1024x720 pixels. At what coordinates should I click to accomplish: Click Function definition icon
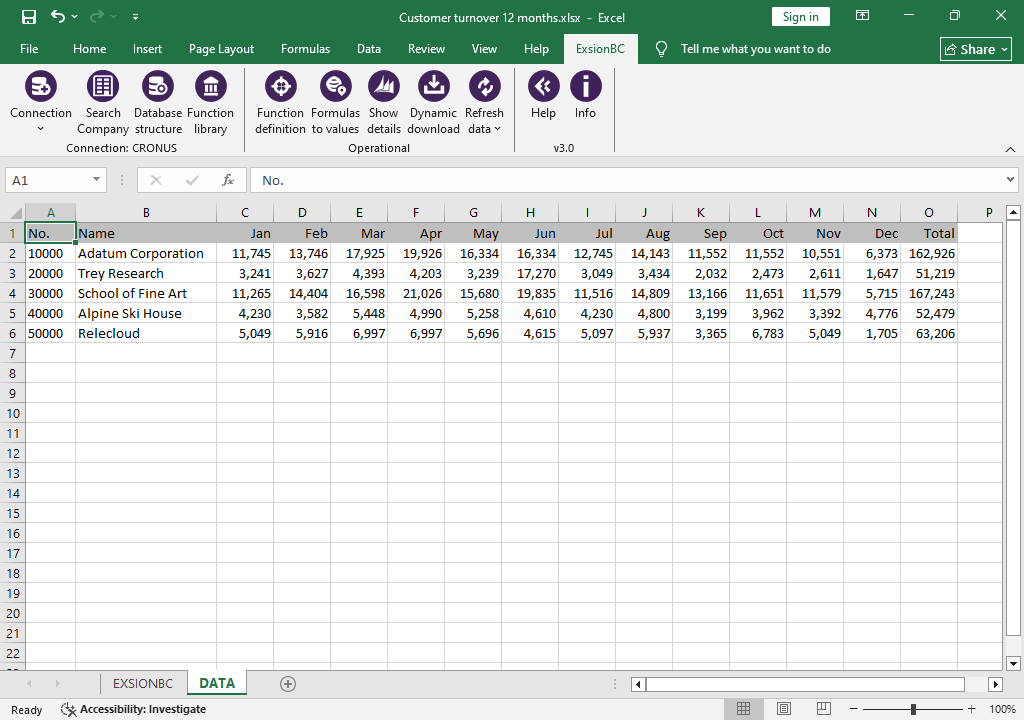(281, 86)
